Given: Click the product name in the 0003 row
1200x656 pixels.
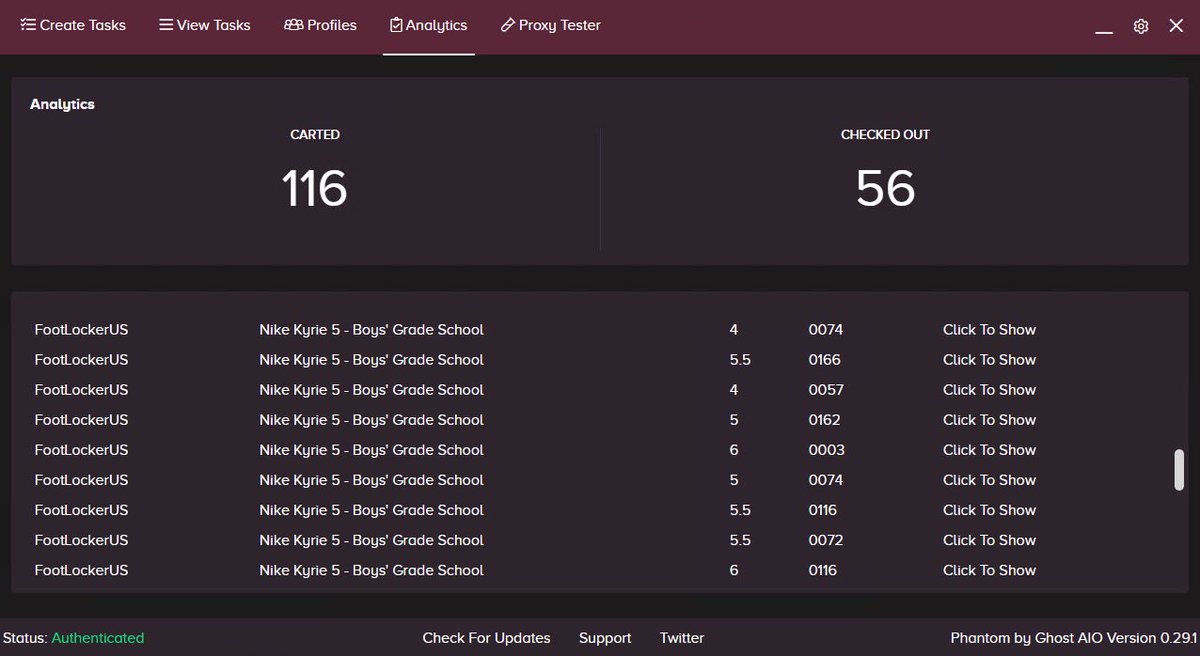Looking at the screenshot, I should (x=371, y=450).
